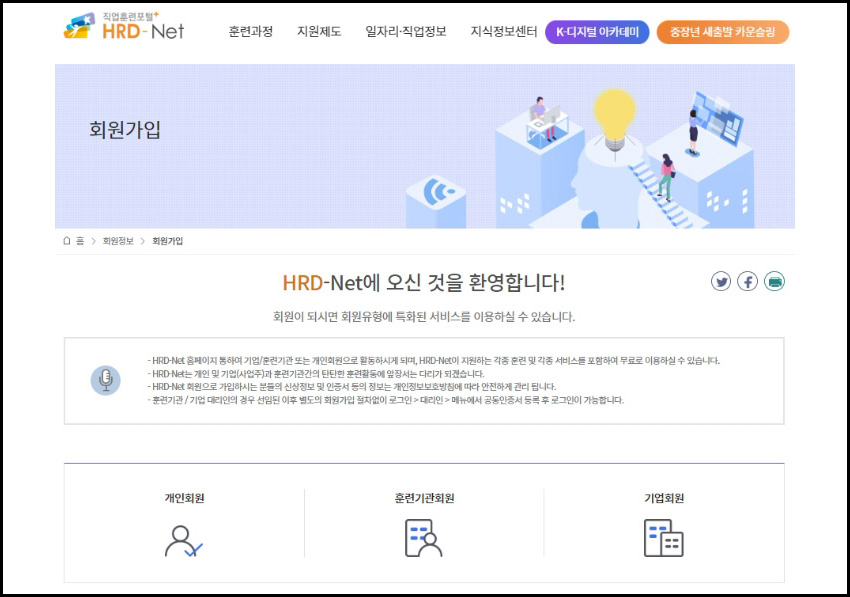The height and width of the screenshot is (597, 850).
Task: Click the light bulb banner illustration
Action: 614,122
